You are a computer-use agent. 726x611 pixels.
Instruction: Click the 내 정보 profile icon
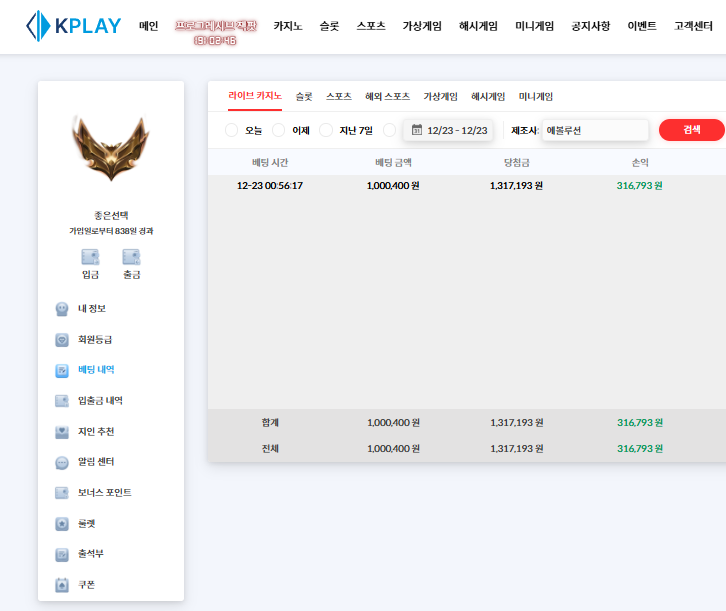click(x=62, y=309)
